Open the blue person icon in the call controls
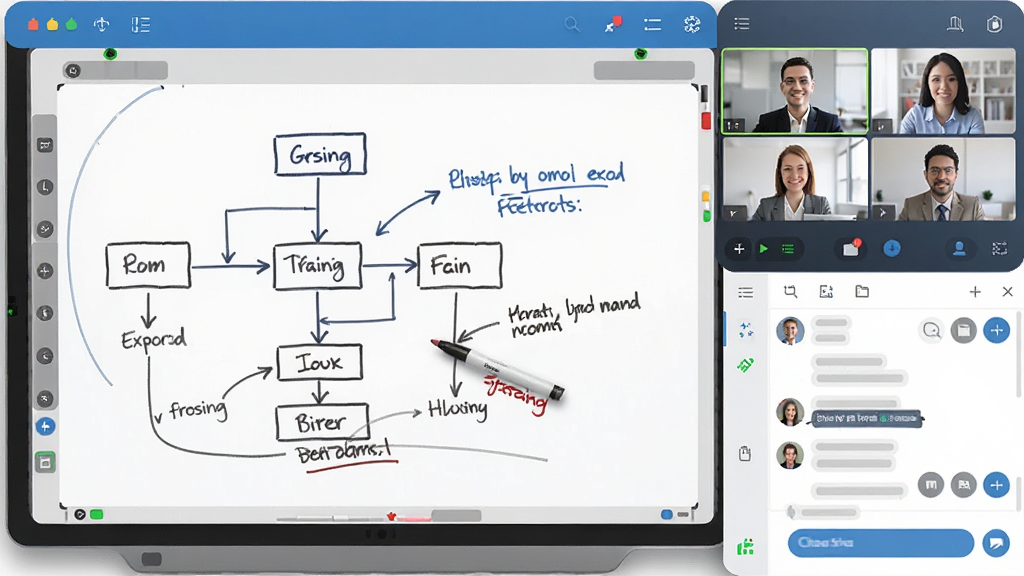This screenshot has height=576, width=1024. (x=959, y=248)
